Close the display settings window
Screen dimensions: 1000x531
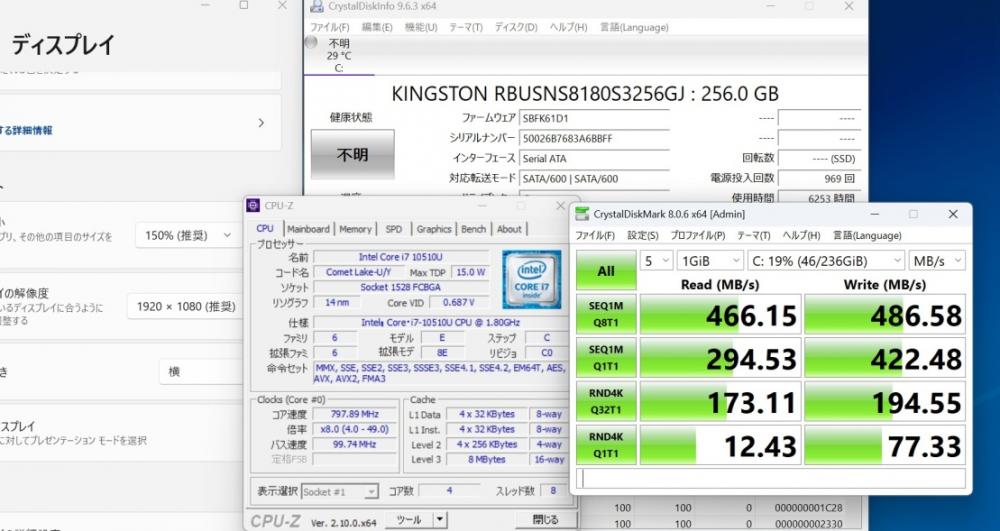point(282,5)
